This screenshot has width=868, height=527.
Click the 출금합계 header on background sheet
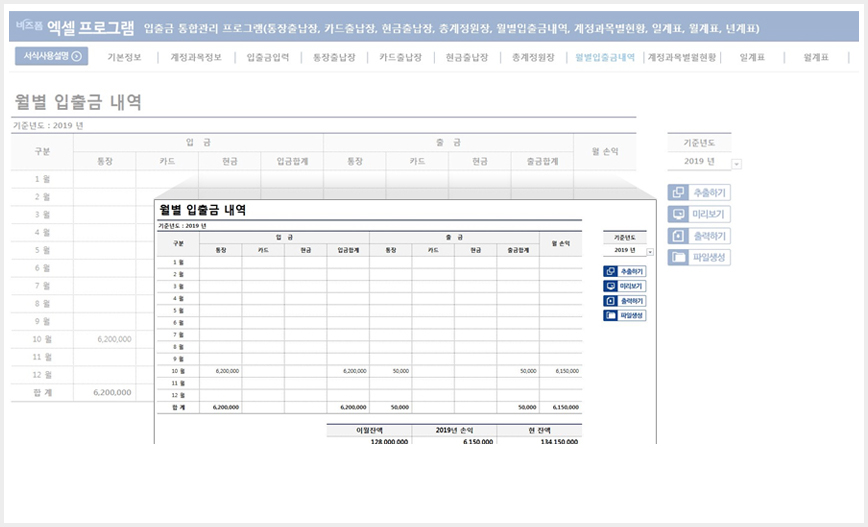click(542, 161)
